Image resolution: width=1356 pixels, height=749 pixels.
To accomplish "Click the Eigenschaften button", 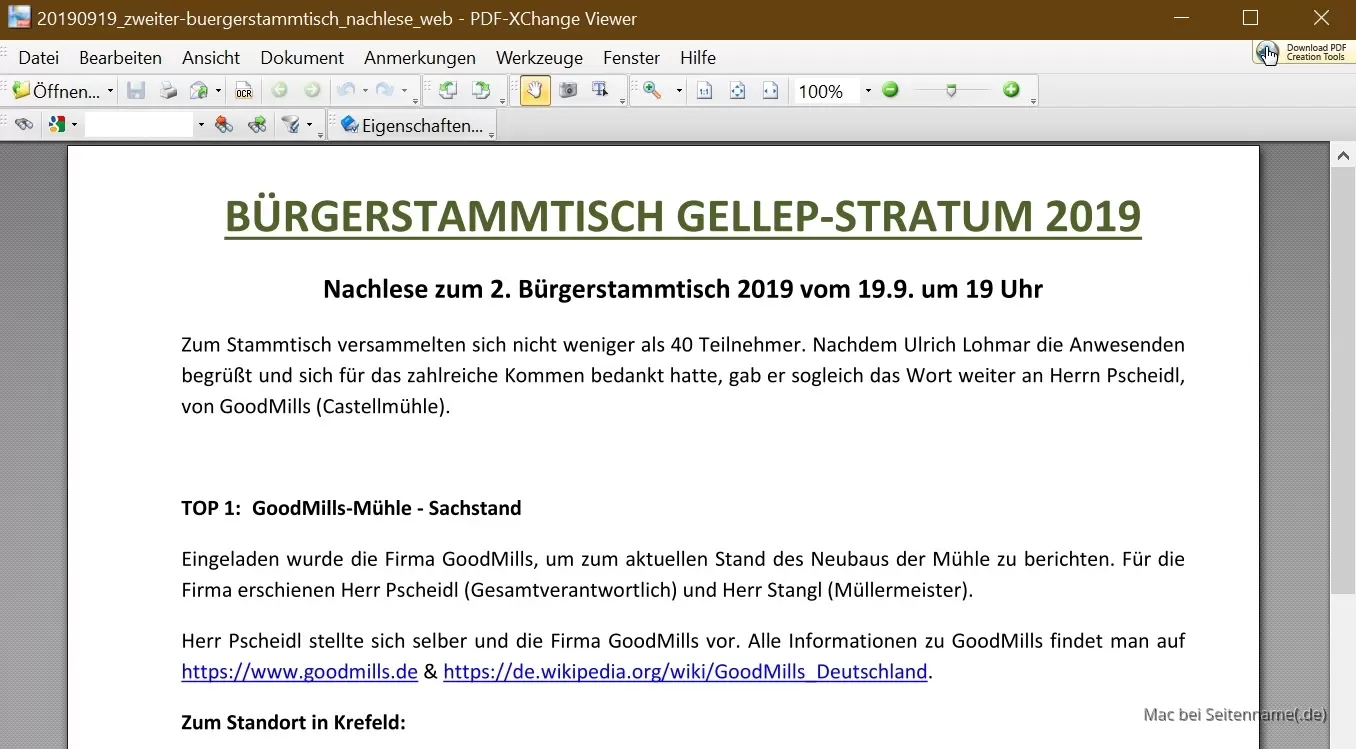I will pyautogui.click(x=411, y=126).
